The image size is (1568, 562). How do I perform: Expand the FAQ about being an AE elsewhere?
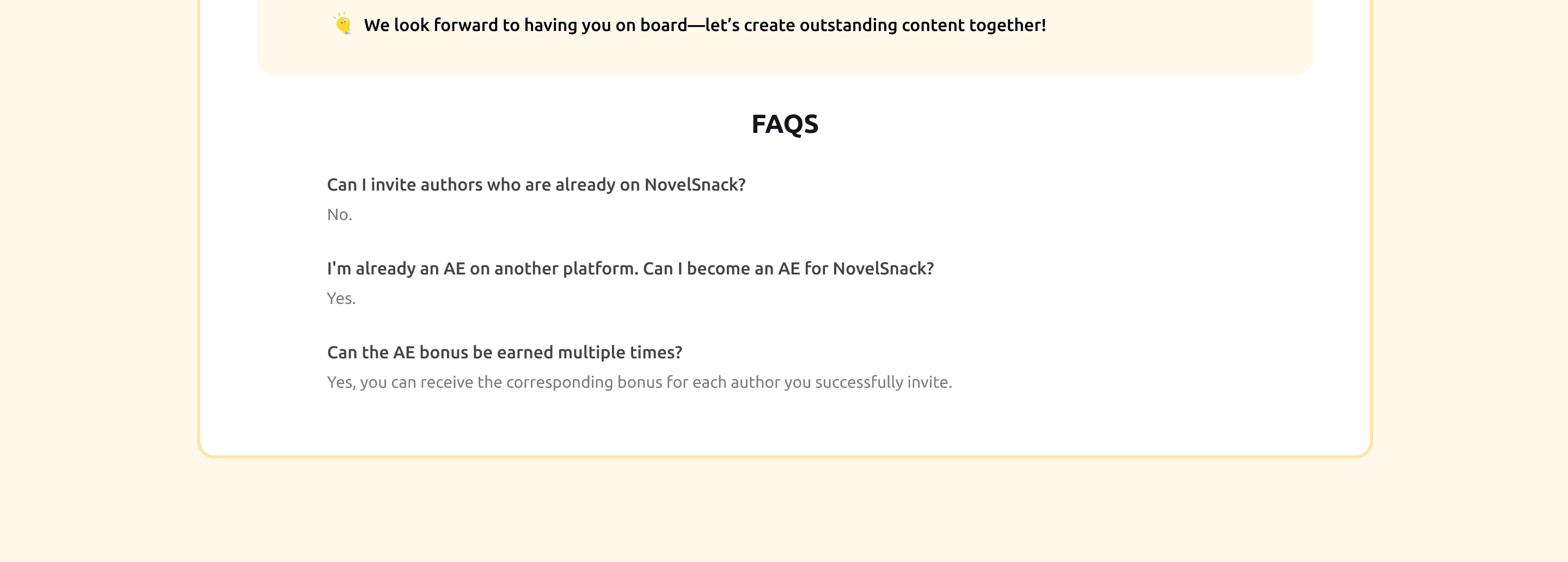coord(630,267)
